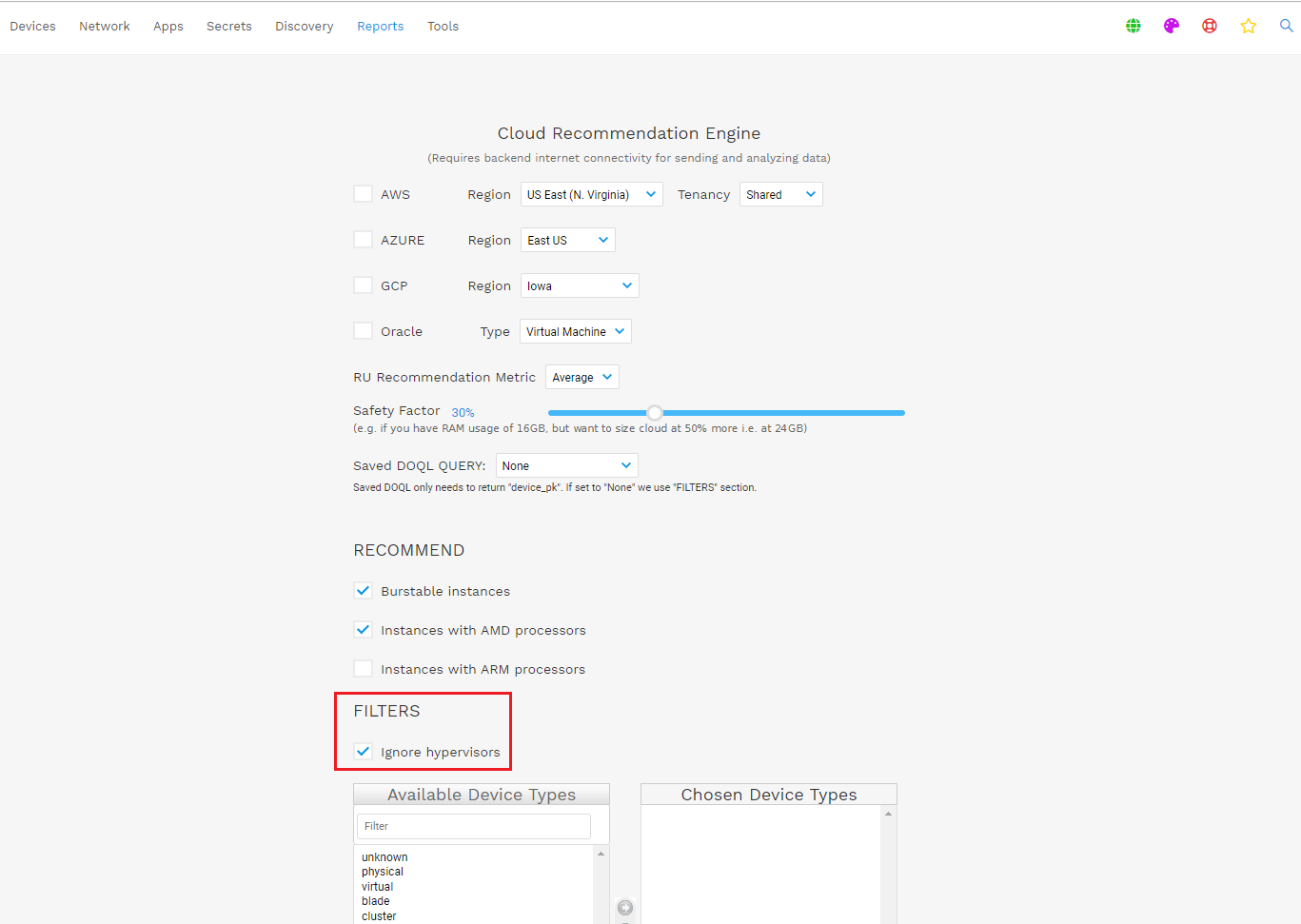Viewport: 1301px width, 924px height.
Task: Open RU Recommendation Metric dropdown Average
Action: [582, 377]
